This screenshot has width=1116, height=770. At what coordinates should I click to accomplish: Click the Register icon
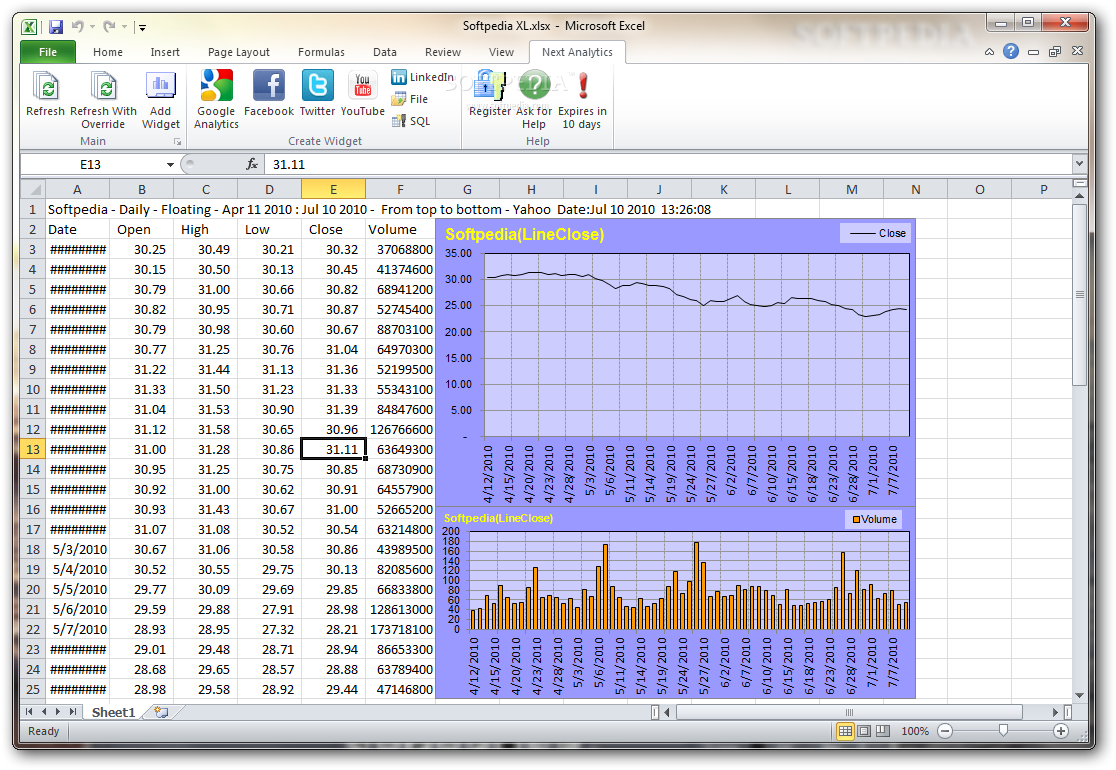490,94
